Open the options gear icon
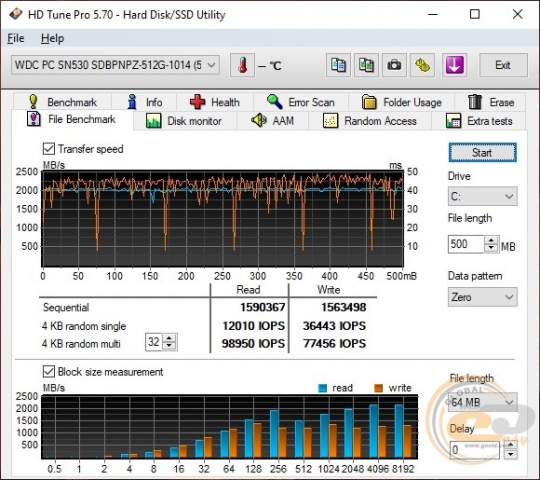540x480 pixels. (422, 65)
